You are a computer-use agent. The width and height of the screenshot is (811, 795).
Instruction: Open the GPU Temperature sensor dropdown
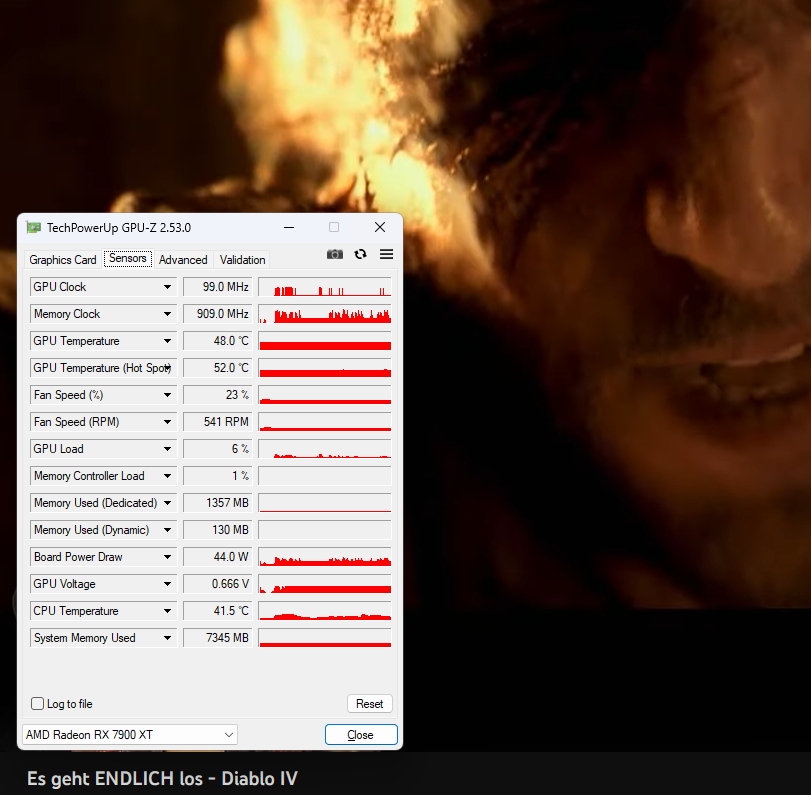167,341
